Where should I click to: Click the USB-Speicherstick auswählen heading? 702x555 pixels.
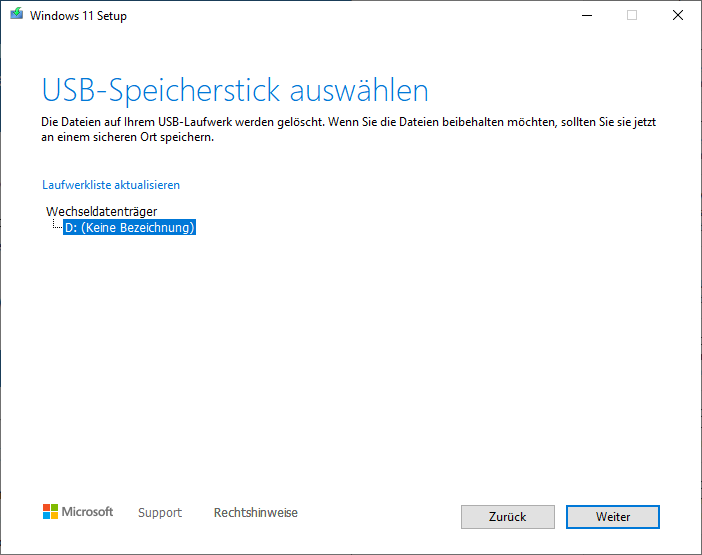[235, 91]
